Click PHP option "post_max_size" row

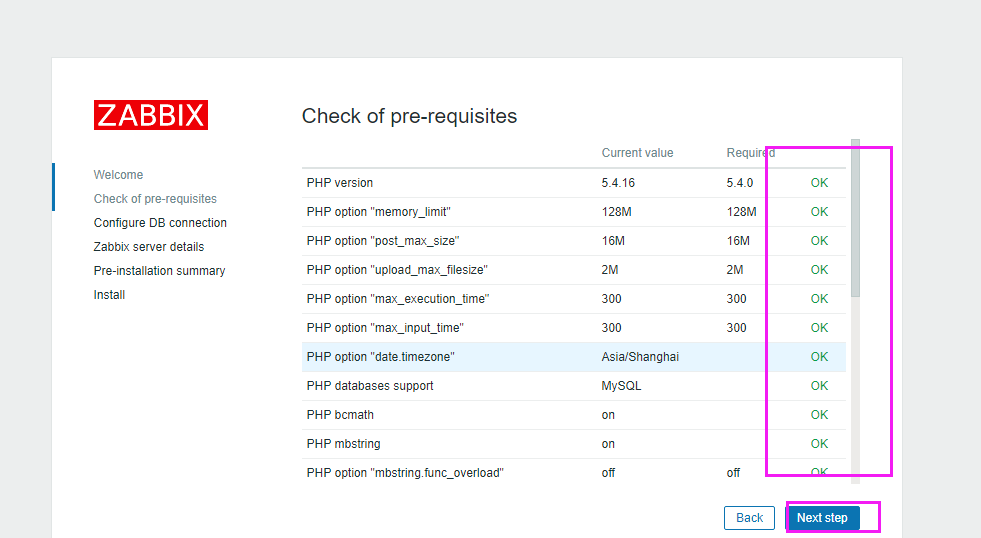(x=383, y=241)
